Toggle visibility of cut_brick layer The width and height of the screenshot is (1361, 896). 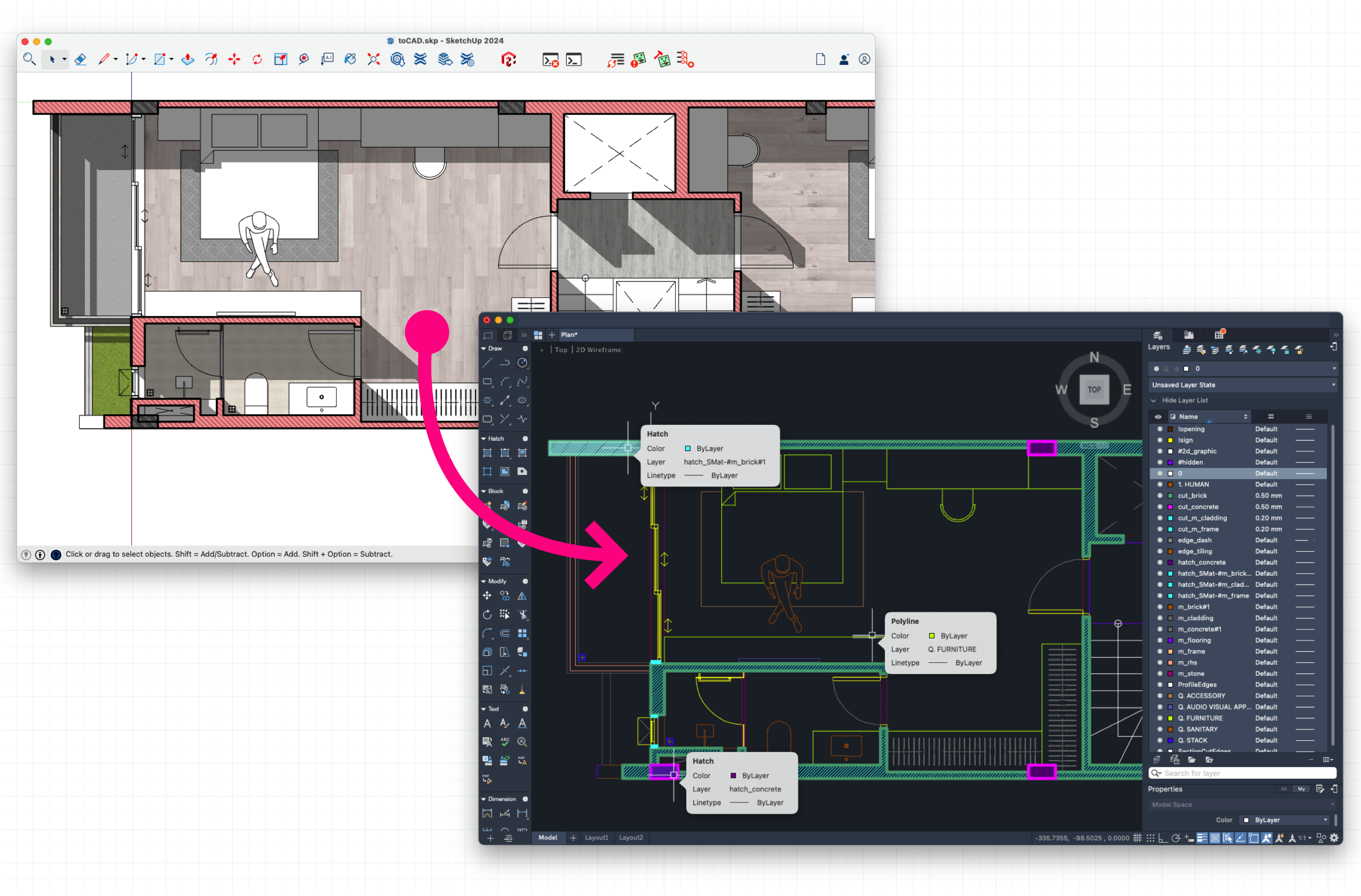[x=1159, y=496]
